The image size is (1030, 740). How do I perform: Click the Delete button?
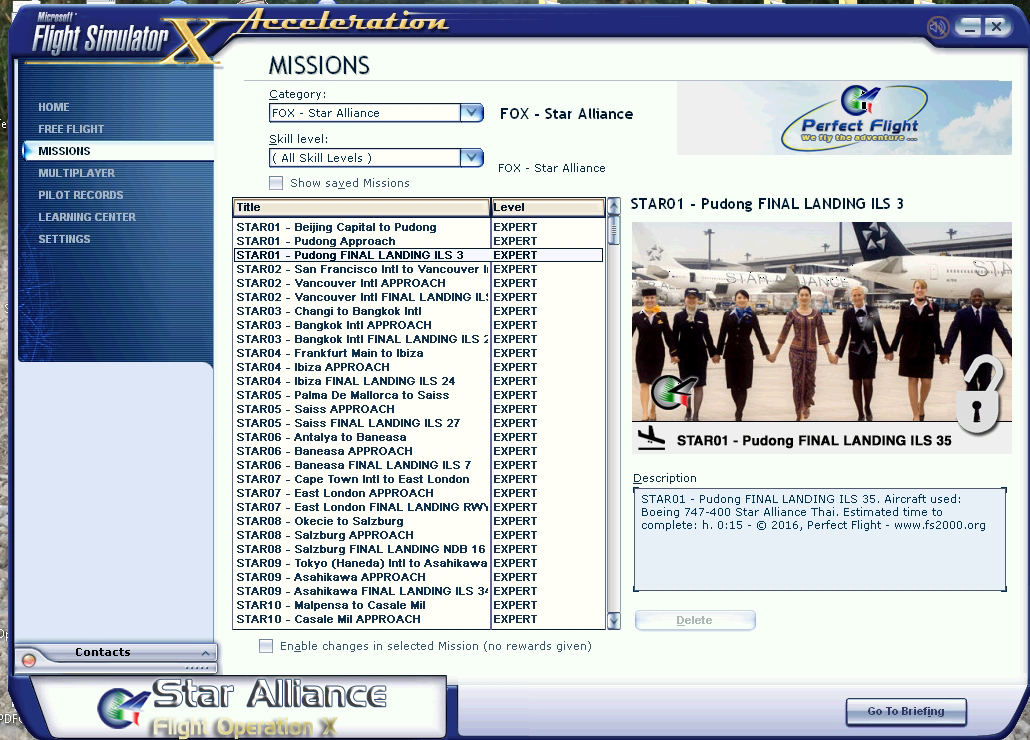coord(695,620)
